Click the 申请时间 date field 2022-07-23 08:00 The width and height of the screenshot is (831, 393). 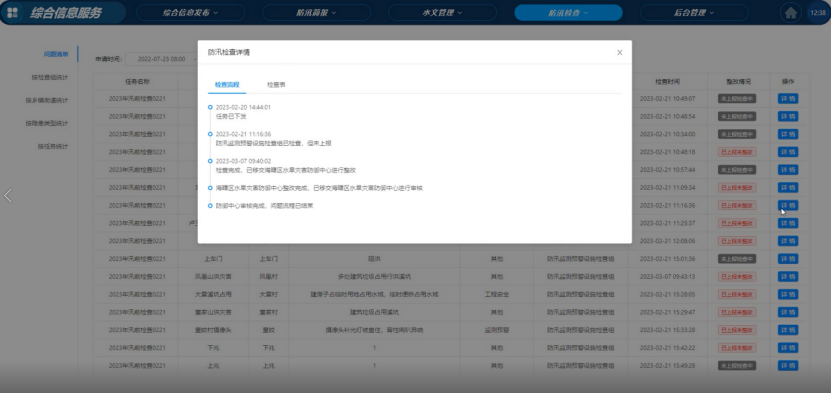coord(161,59)
